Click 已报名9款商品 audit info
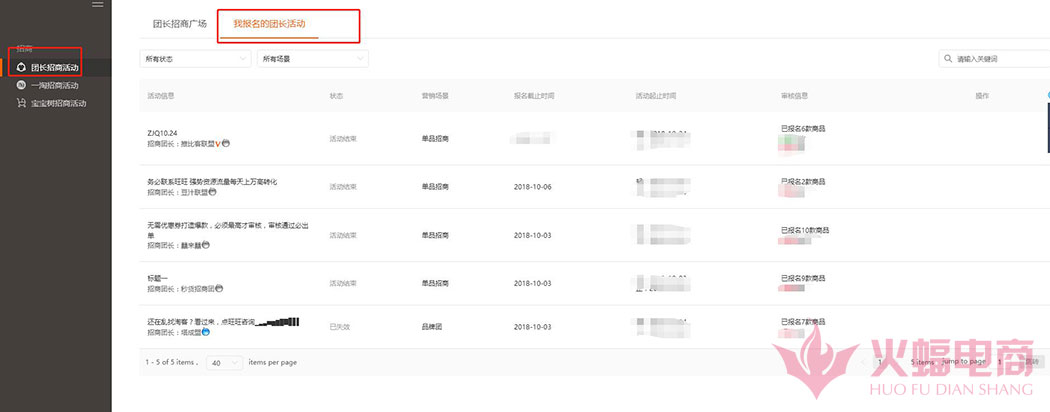 803,278
